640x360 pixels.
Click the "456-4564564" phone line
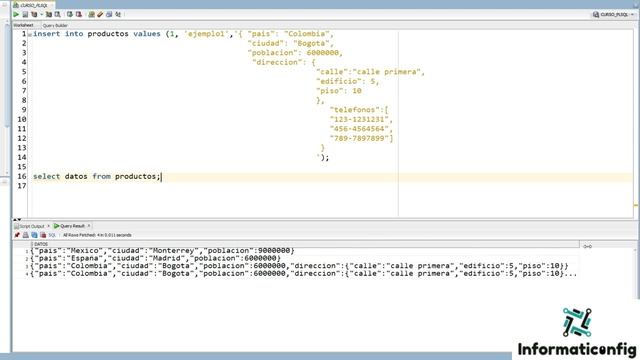coord(361,129)
